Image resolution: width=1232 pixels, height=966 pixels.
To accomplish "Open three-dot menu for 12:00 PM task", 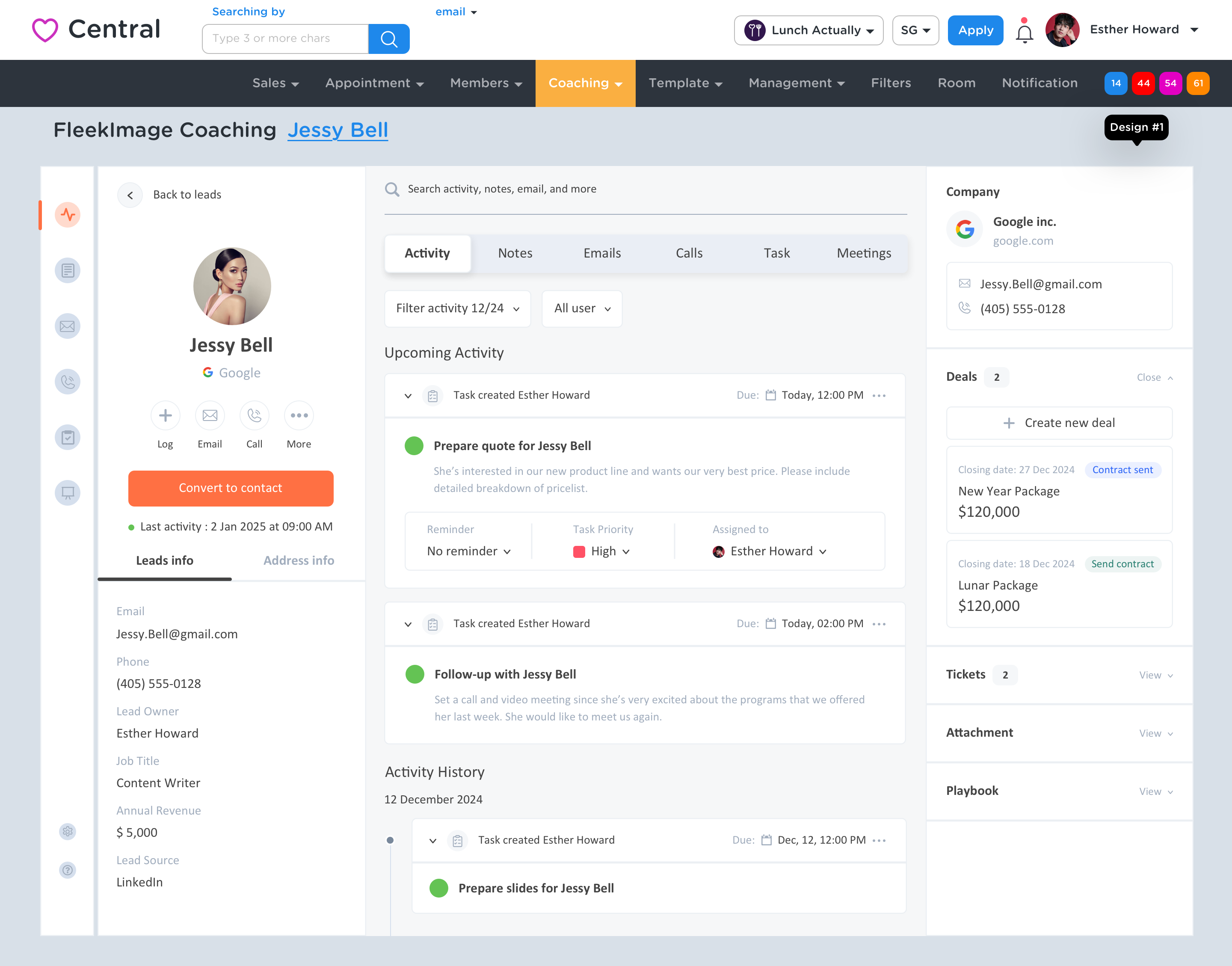I will pyautogui.click(x=879, y=395).
